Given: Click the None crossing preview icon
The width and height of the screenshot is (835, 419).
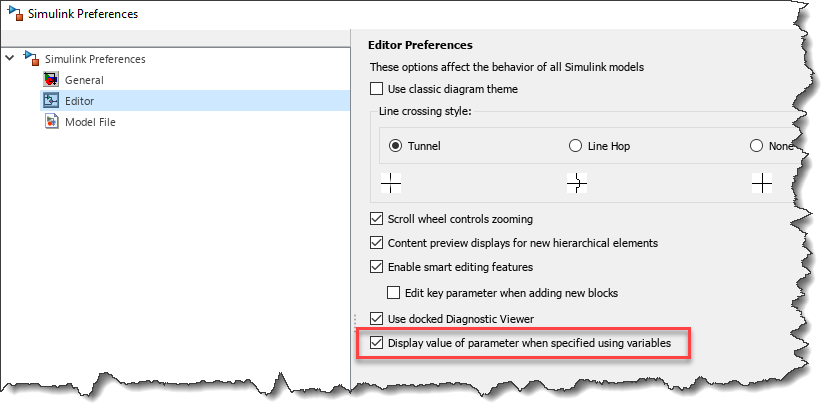Looking at the screenshot, I should tap(762, 184).
